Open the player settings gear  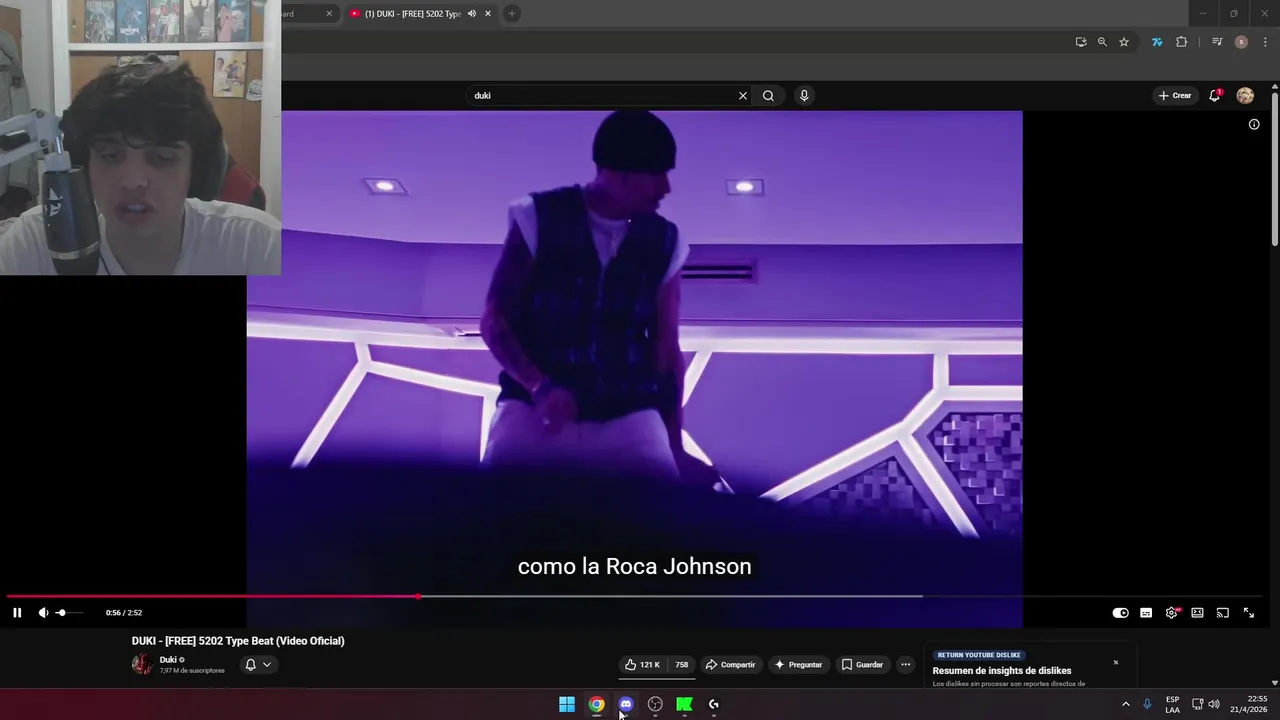1172,613
